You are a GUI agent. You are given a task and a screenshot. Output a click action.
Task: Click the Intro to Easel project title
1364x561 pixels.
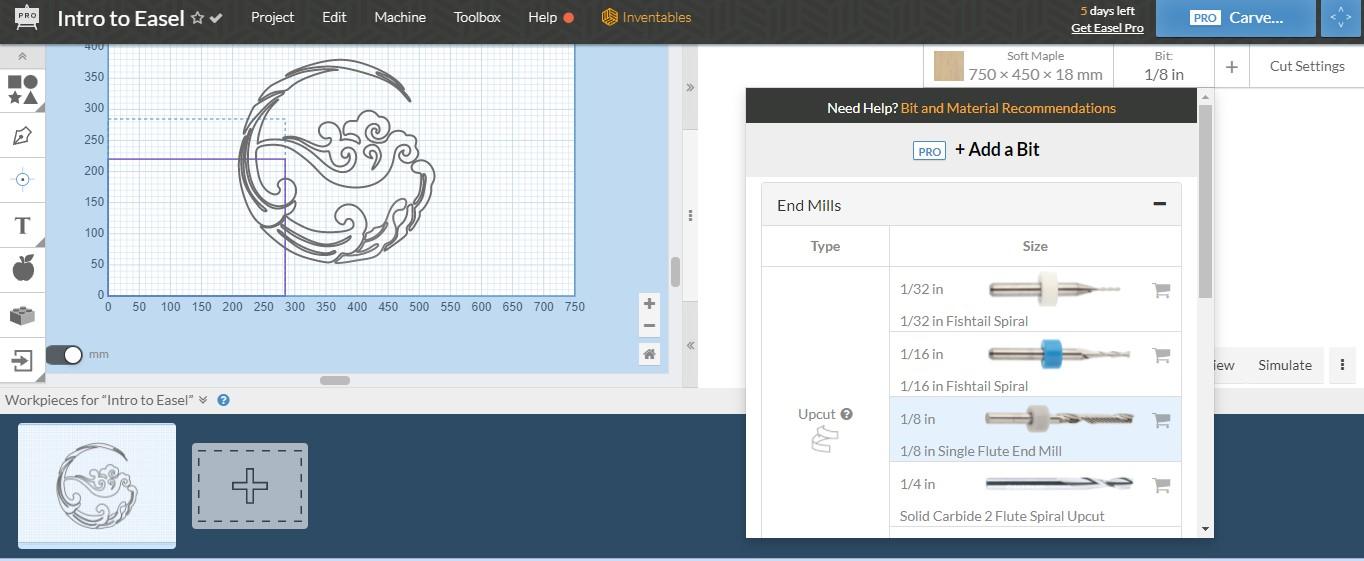point(120,18)
